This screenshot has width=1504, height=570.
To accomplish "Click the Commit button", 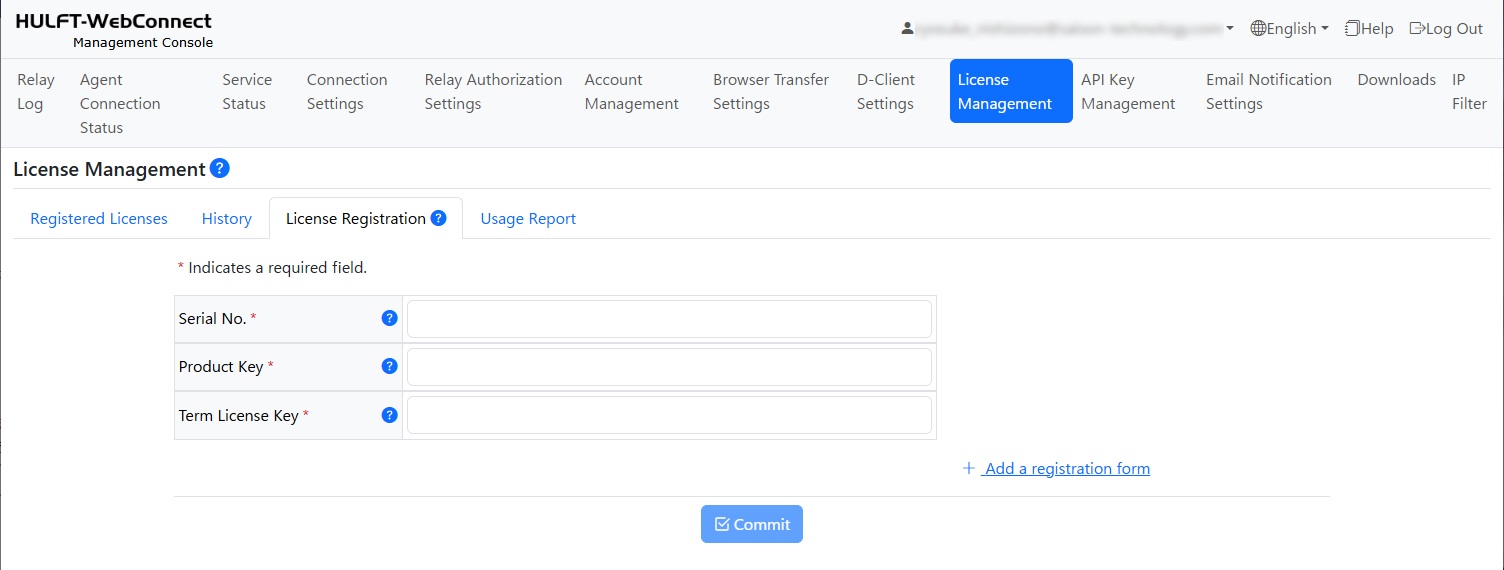I will [x=752, y=524].
